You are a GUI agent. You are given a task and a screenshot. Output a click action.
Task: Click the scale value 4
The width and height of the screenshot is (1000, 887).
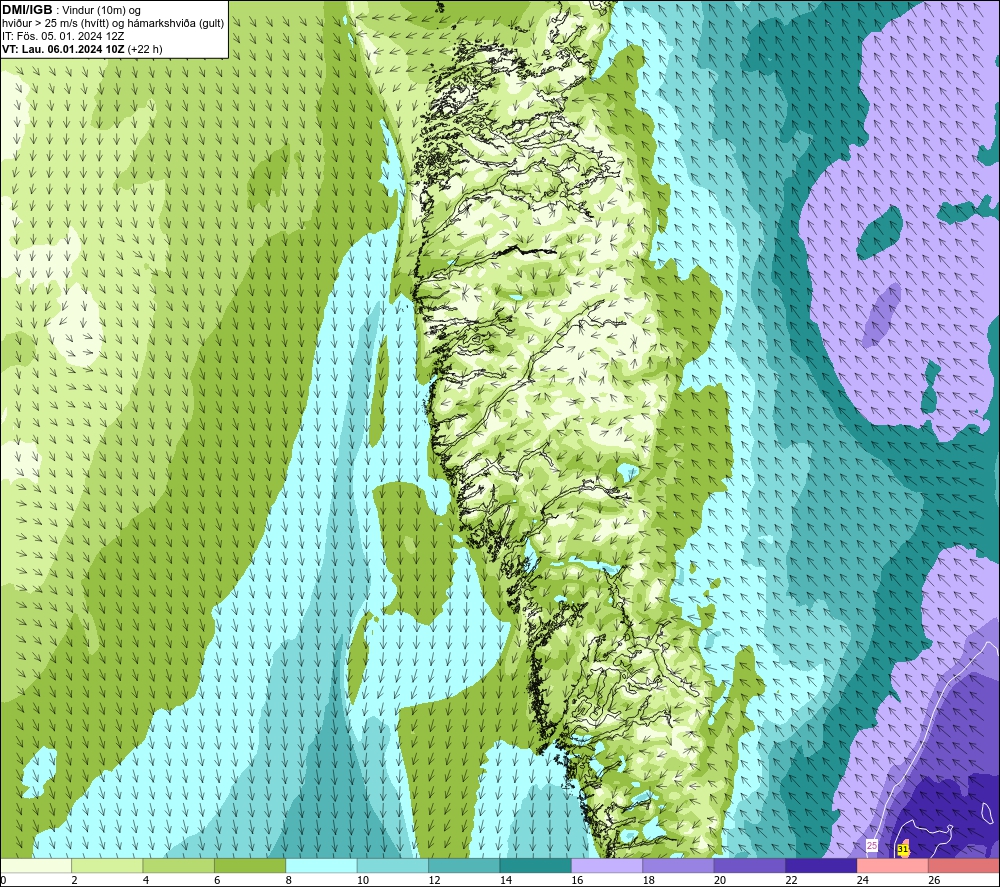click(x=146, y=880)
